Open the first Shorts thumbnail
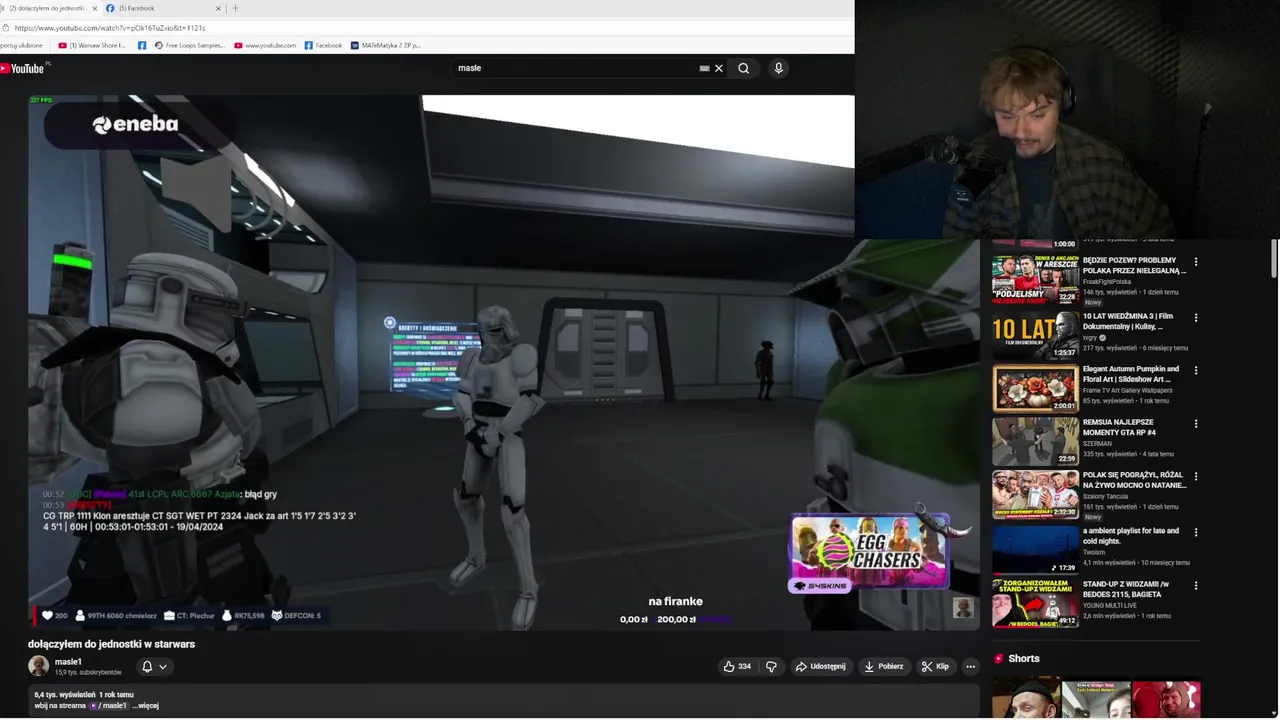The width and height of the screenshot is (1280, 720). coord(1026,698)
